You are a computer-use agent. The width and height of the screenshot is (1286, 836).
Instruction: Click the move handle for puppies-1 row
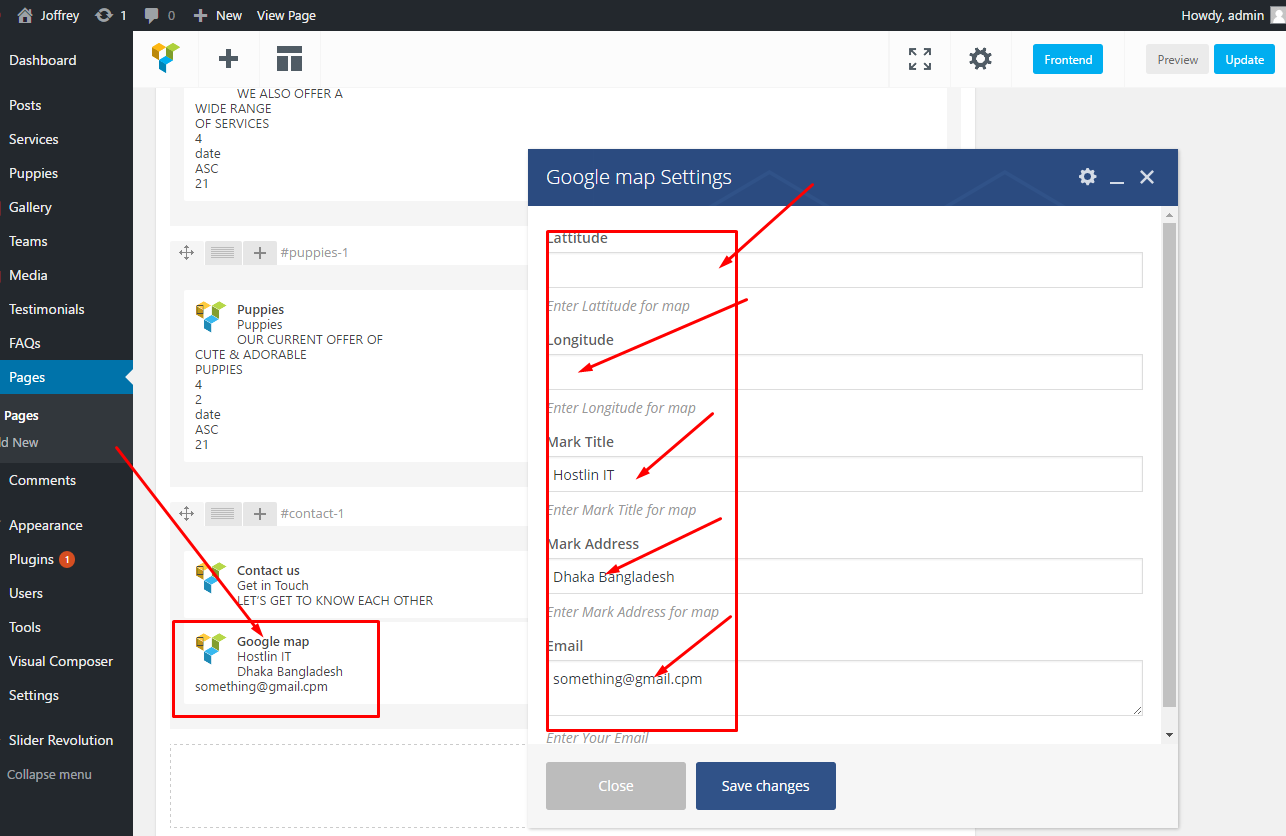tap(186, 253)
